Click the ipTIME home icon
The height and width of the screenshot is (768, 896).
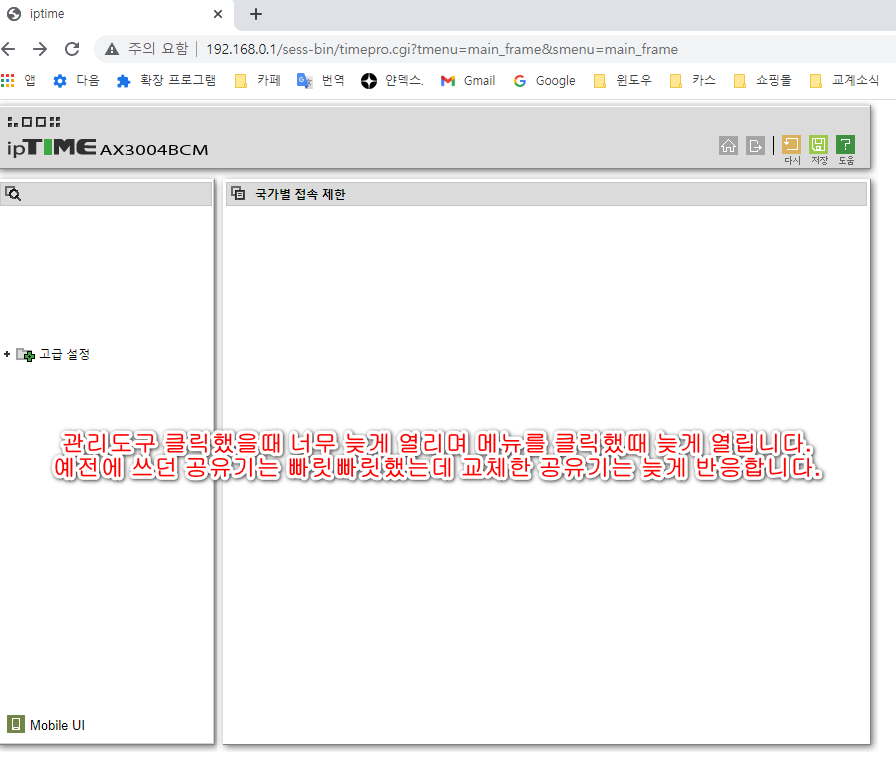(728, 146)
